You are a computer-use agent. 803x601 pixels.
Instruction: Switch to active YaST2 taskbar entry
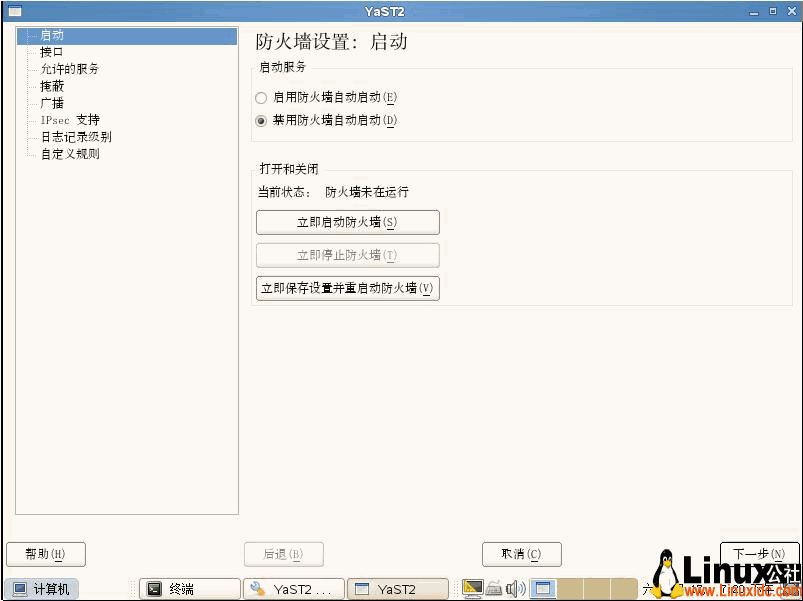(x=398, y=589)
